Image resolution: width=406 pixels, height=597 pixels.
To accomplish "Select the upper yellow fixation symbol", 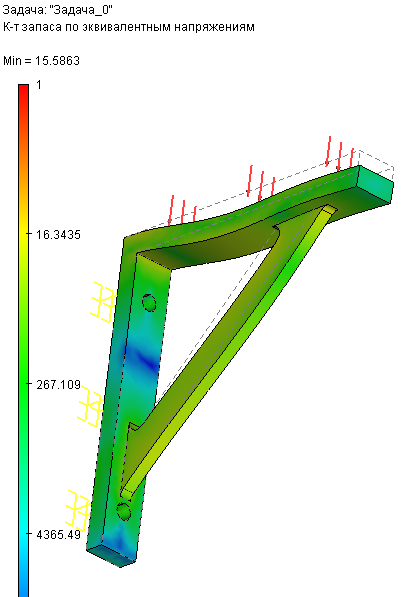I will coord(103,302).
